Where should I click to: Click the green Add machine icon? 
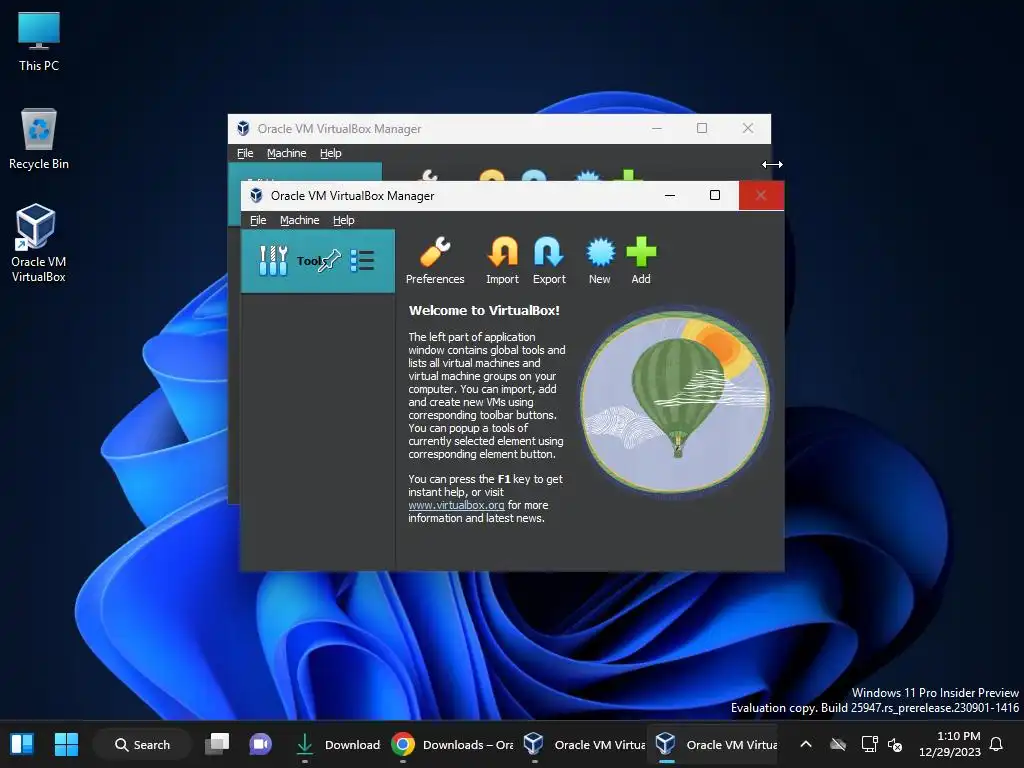click(641, 261)
